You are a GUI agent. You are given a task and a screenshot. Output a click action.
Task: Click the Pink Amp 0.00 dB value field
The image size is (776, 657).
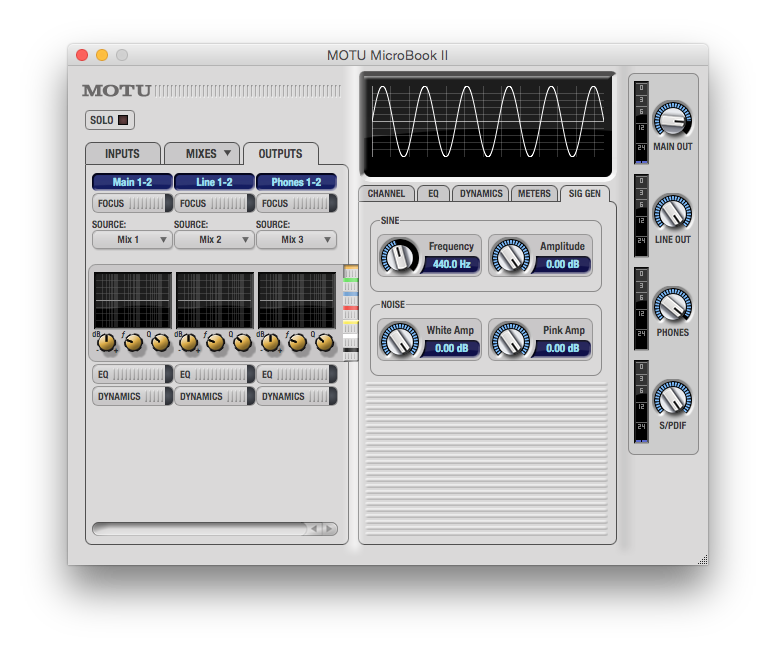[x=562, y=348]
